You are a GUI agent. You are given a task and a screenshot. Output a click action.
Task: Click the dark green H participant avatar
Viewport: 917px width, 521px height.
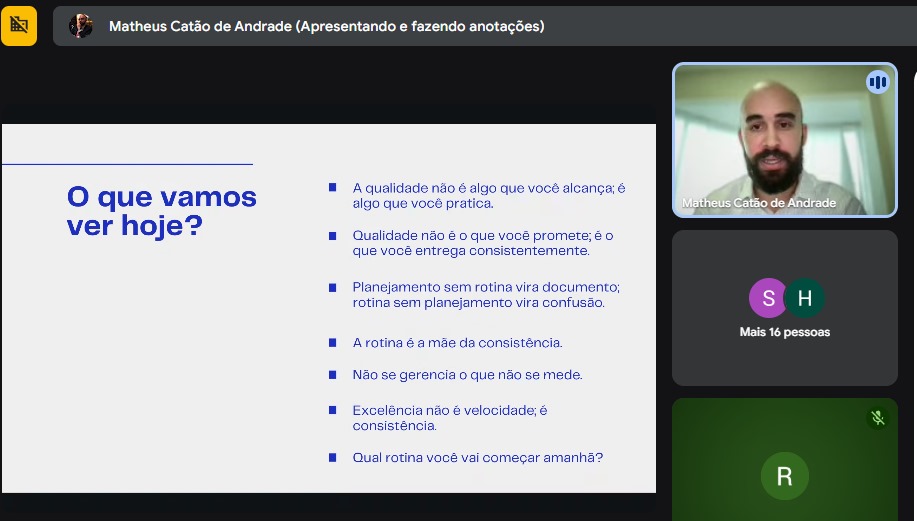[x=804, y=298]
